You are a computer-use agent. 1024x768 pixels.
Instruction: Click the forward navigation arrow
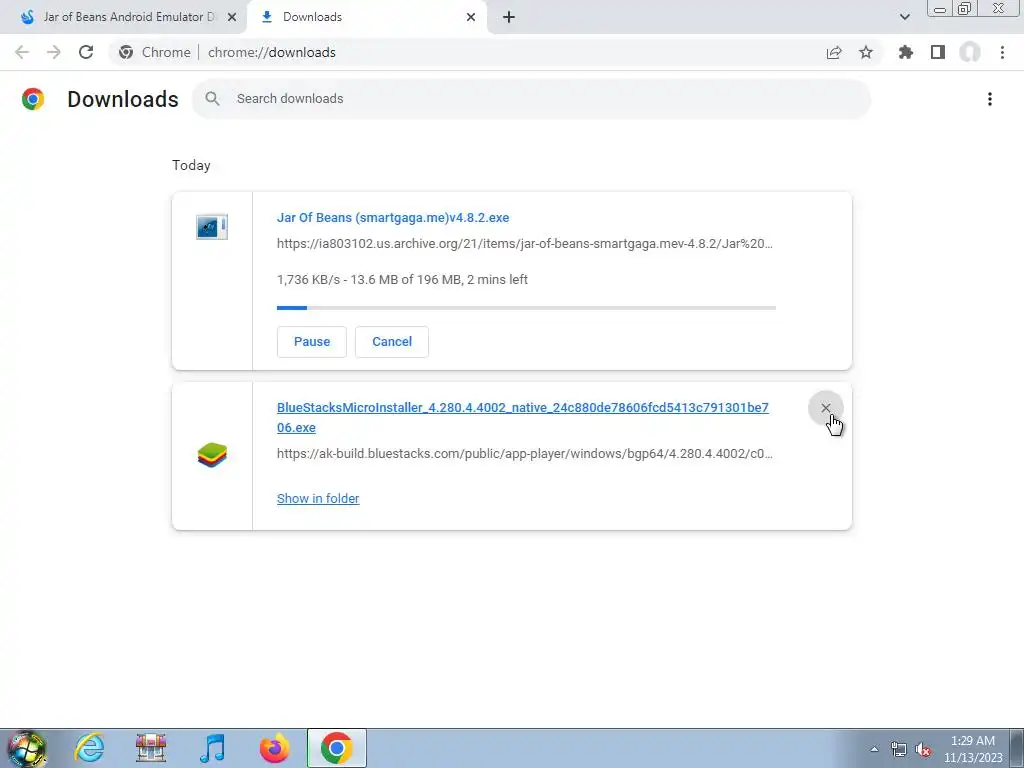pyautogui.click(x=54, y=52)
